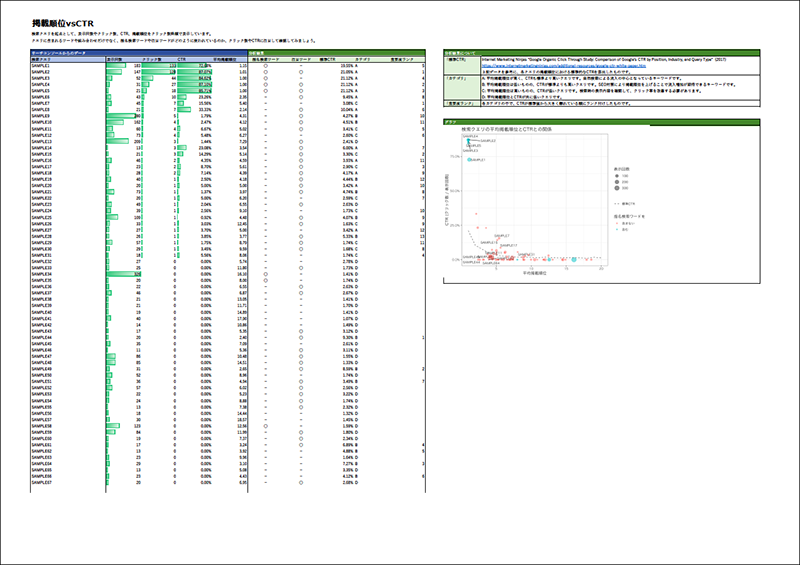
Task: Select the 33.33% CTR value of SAMPLE8
Action: (205, 110)
